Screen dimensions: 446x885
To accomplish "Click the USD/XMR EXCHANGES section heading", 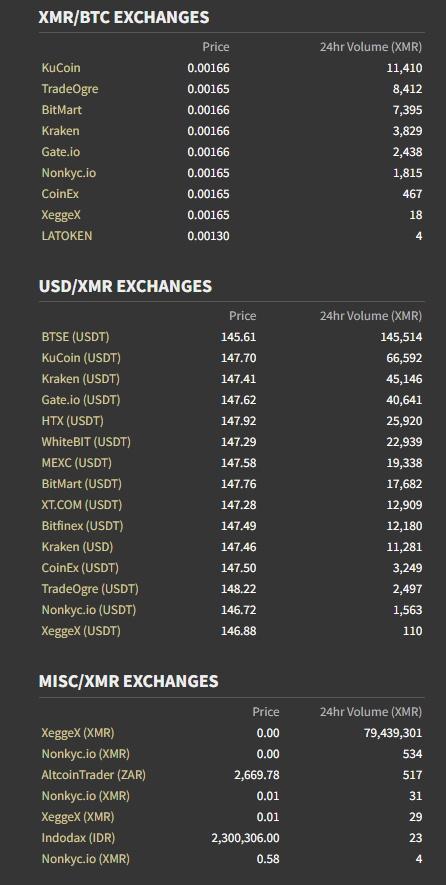I will pyautogui.click(x=125, y=286).
